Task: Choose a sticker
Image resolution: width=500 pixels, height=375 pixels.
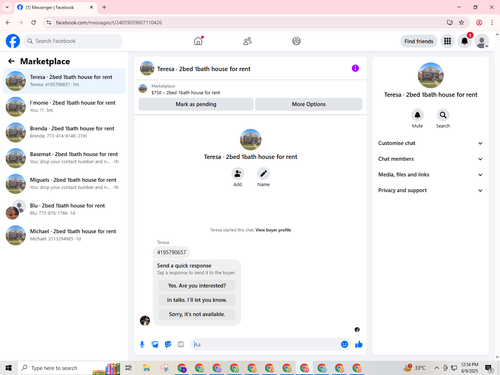Action: pyautogui.click(x=168, y=344)
